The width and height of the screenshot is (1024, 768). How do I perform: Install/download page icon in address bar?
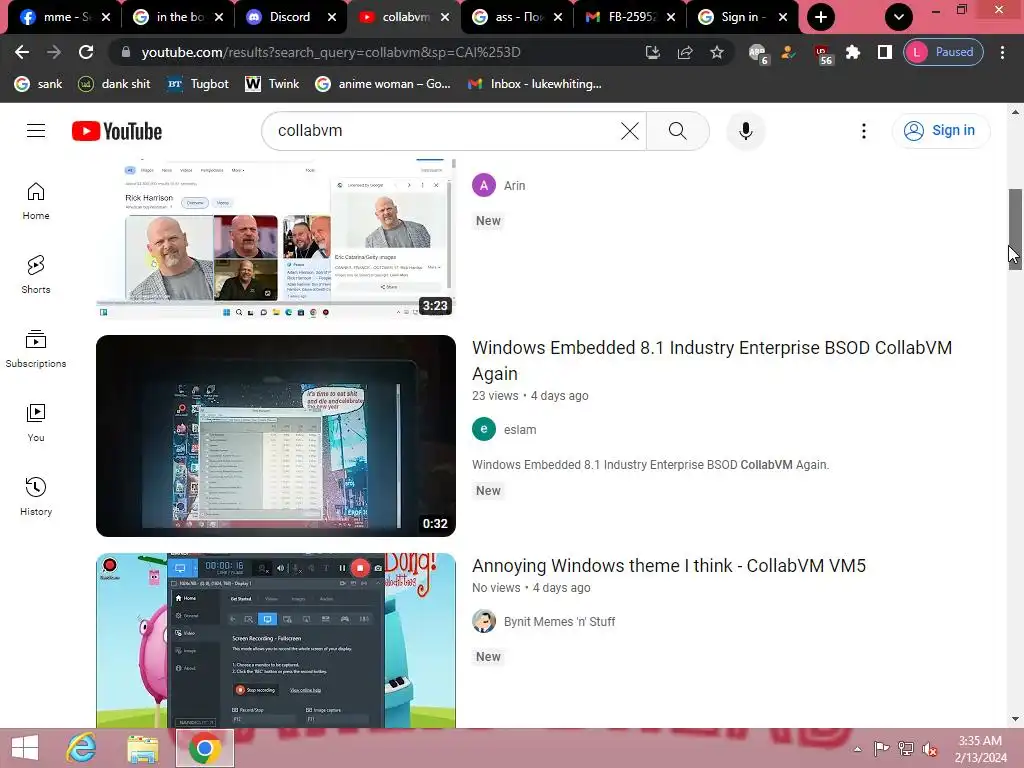652,52
